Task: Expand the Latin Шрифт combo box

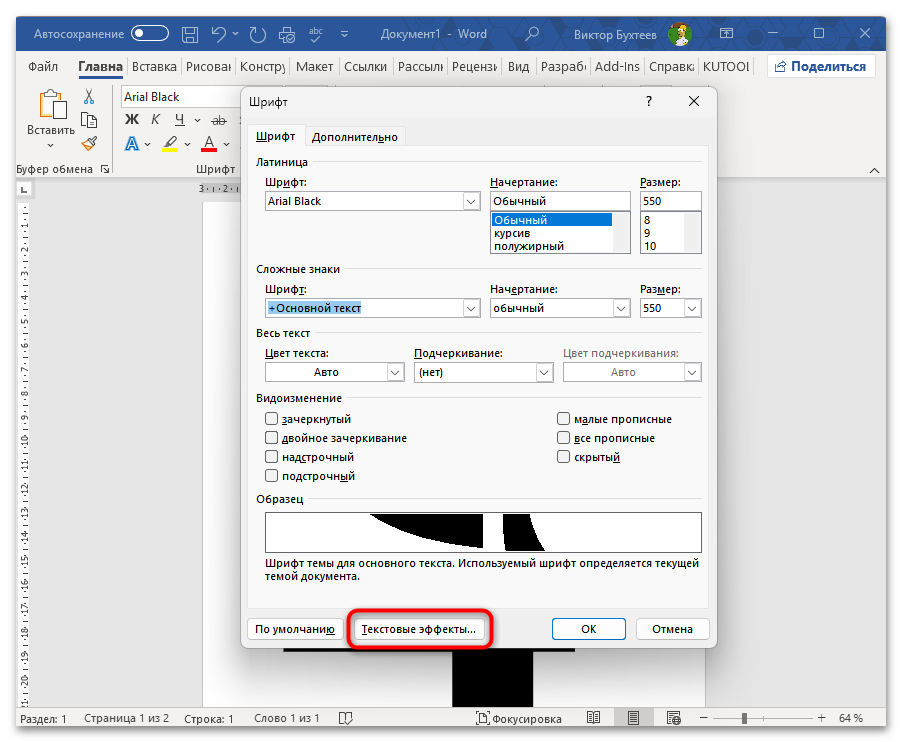Action: click(x=471, y=201)
